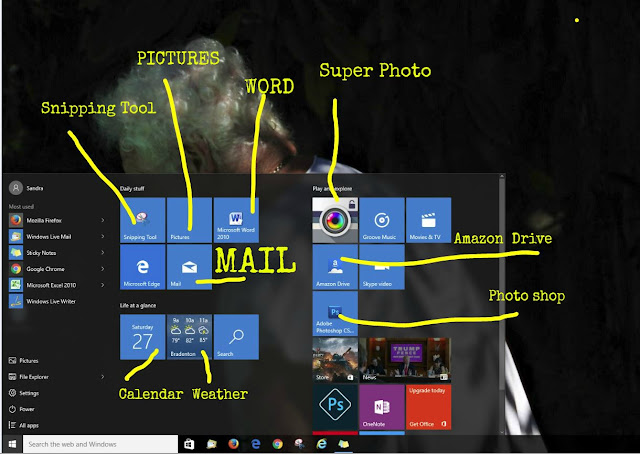Image resolution: width=640 pixels, height=454 pixels.
Task: Open Microsoft Edge from the taskbar
Action: tap(256, 444)
